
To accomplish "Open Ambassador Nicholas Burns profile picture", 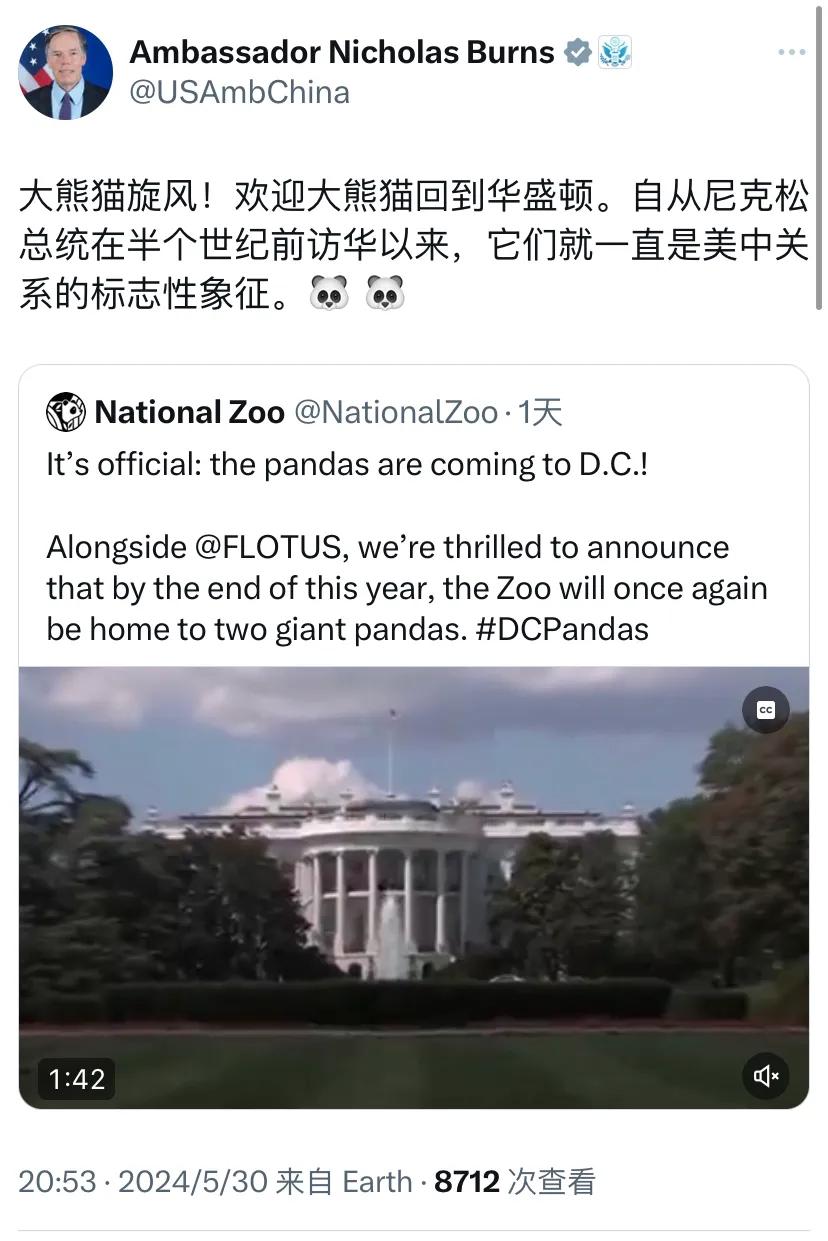I will point(65,72).
